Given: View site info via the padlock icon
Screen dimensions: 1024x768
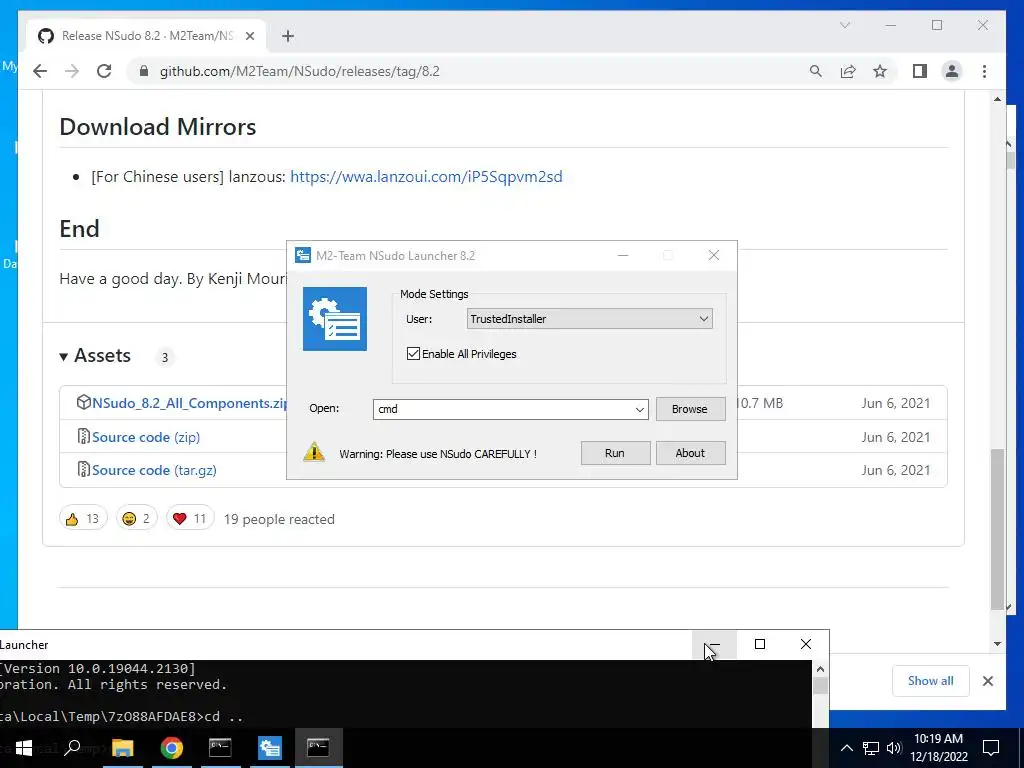Looking at the screenshot, I should point(144,71).
